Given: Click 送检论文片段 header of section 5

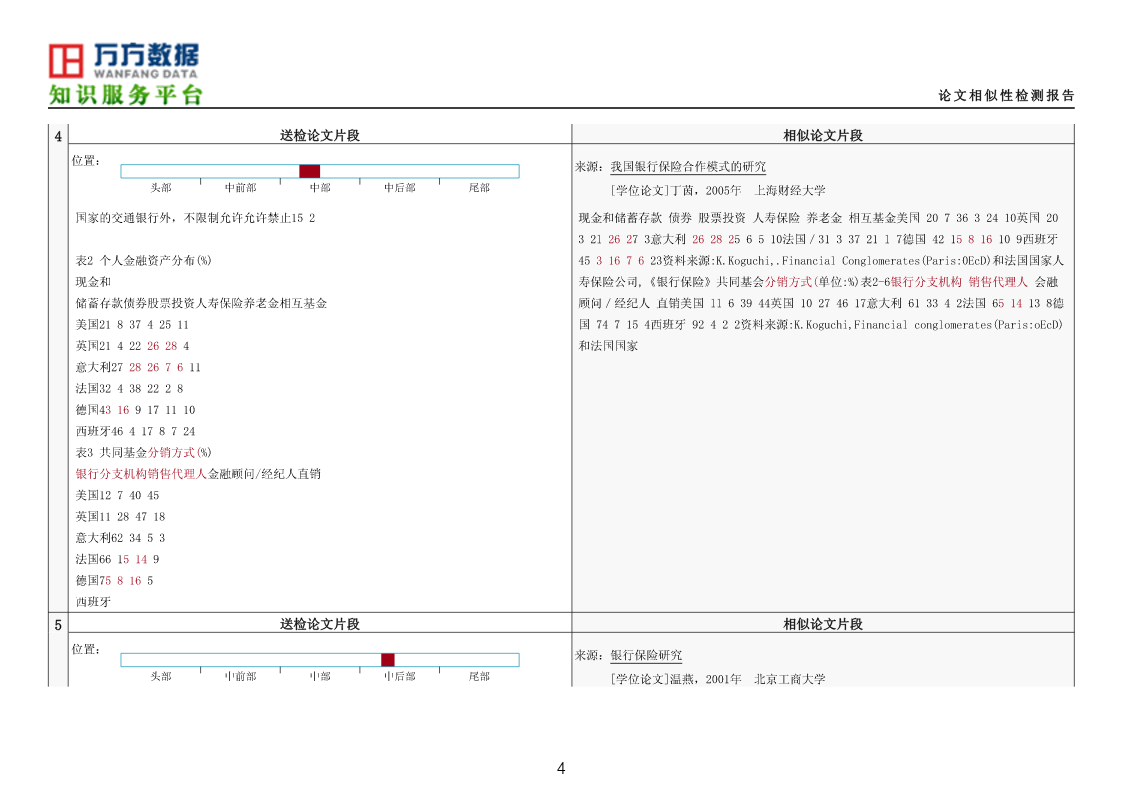Looking at the screenshot, I should (319, 624).
